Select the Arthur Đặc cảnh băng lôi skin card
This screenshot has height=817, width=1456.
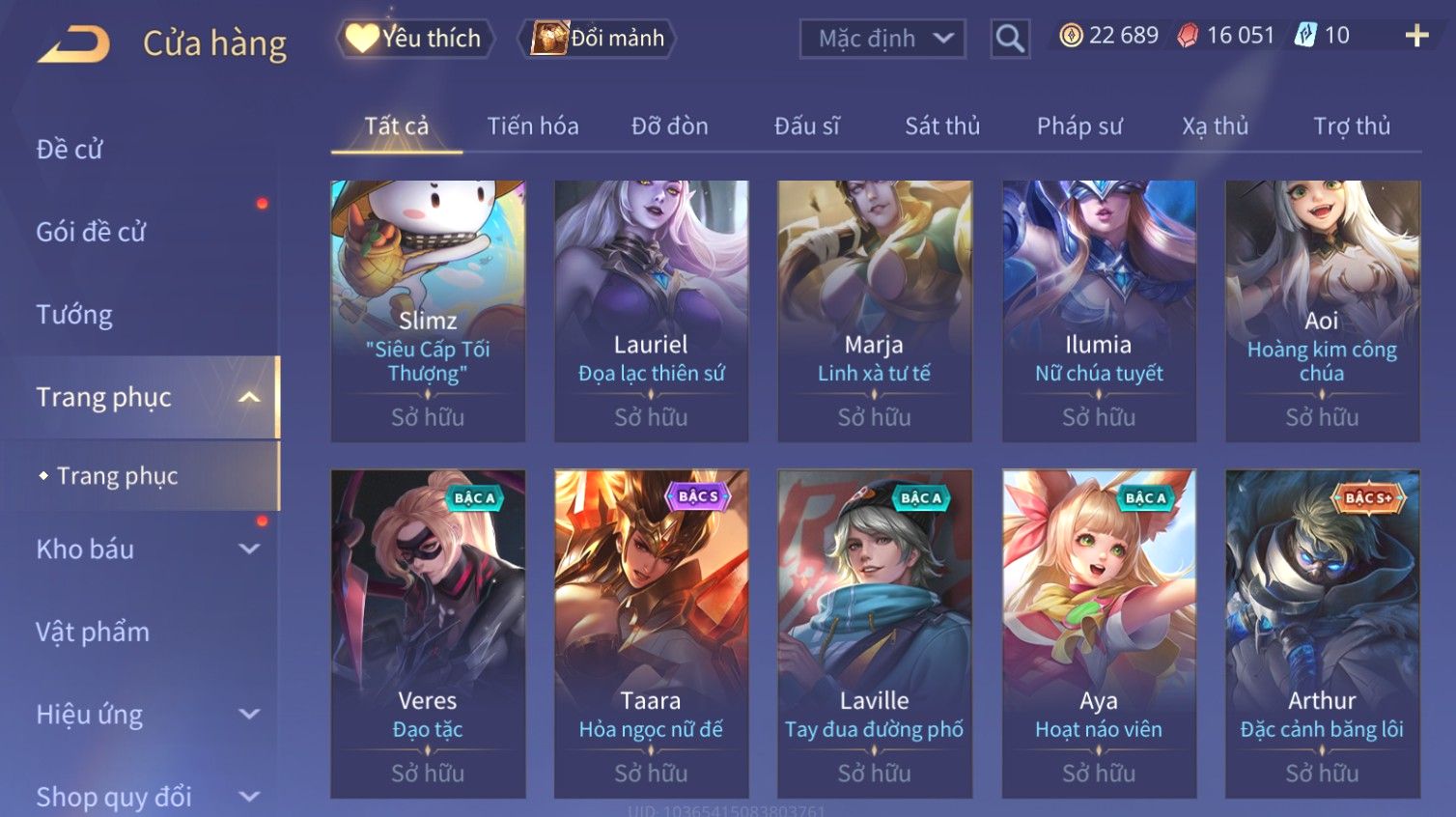coord(1322,634)
